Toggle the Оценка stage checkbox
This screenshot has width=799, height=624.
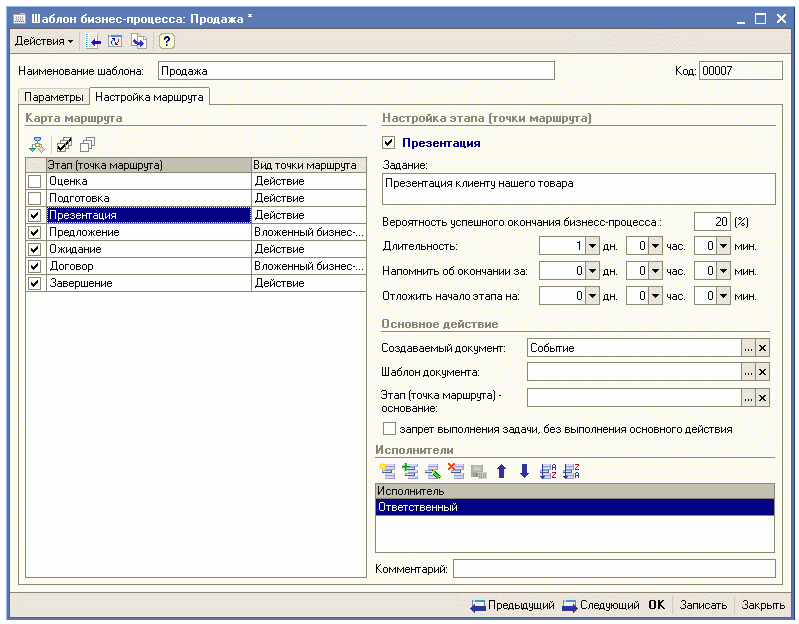click(x=35, y=181)
